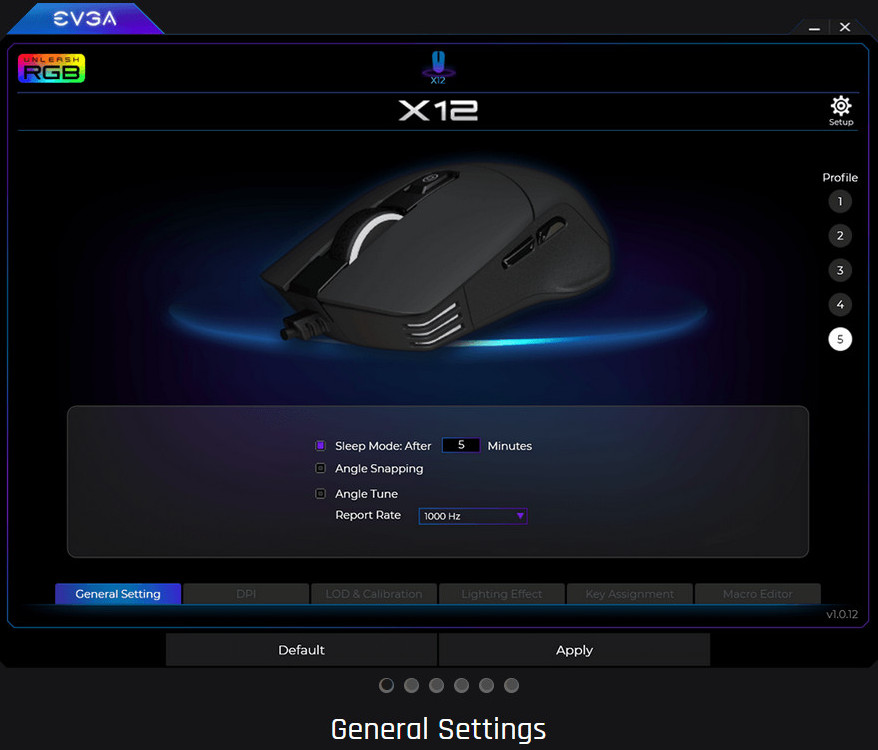Click the Apply button

[575, 650]
